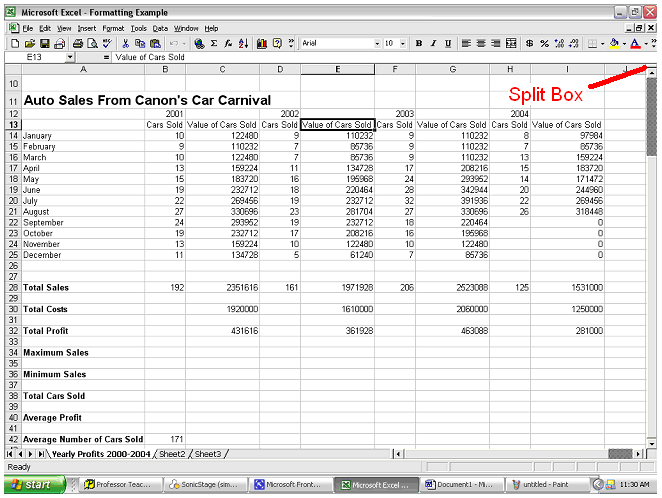Click the Windows Start button
The width and height of the screenshot is (662, 498).
[33, 484]
